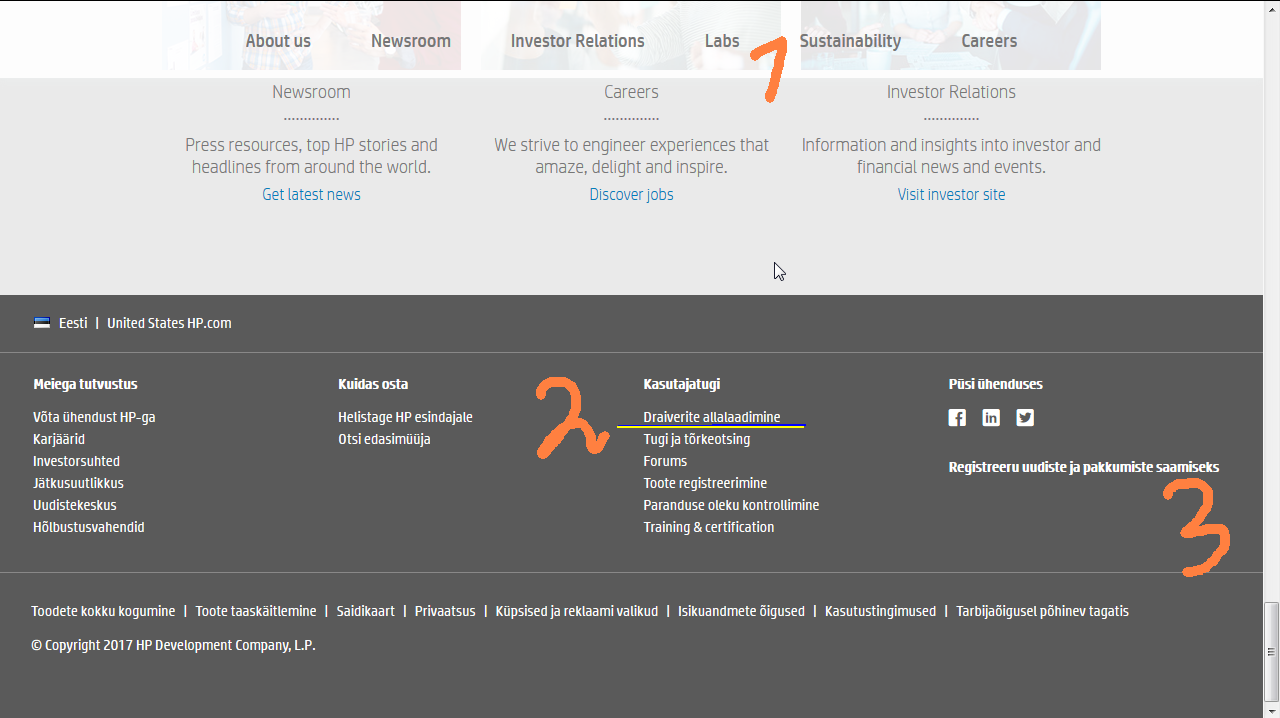Select the Eesti country link
This screenshot has width=1280, height=718.
(x=73, y=323)
